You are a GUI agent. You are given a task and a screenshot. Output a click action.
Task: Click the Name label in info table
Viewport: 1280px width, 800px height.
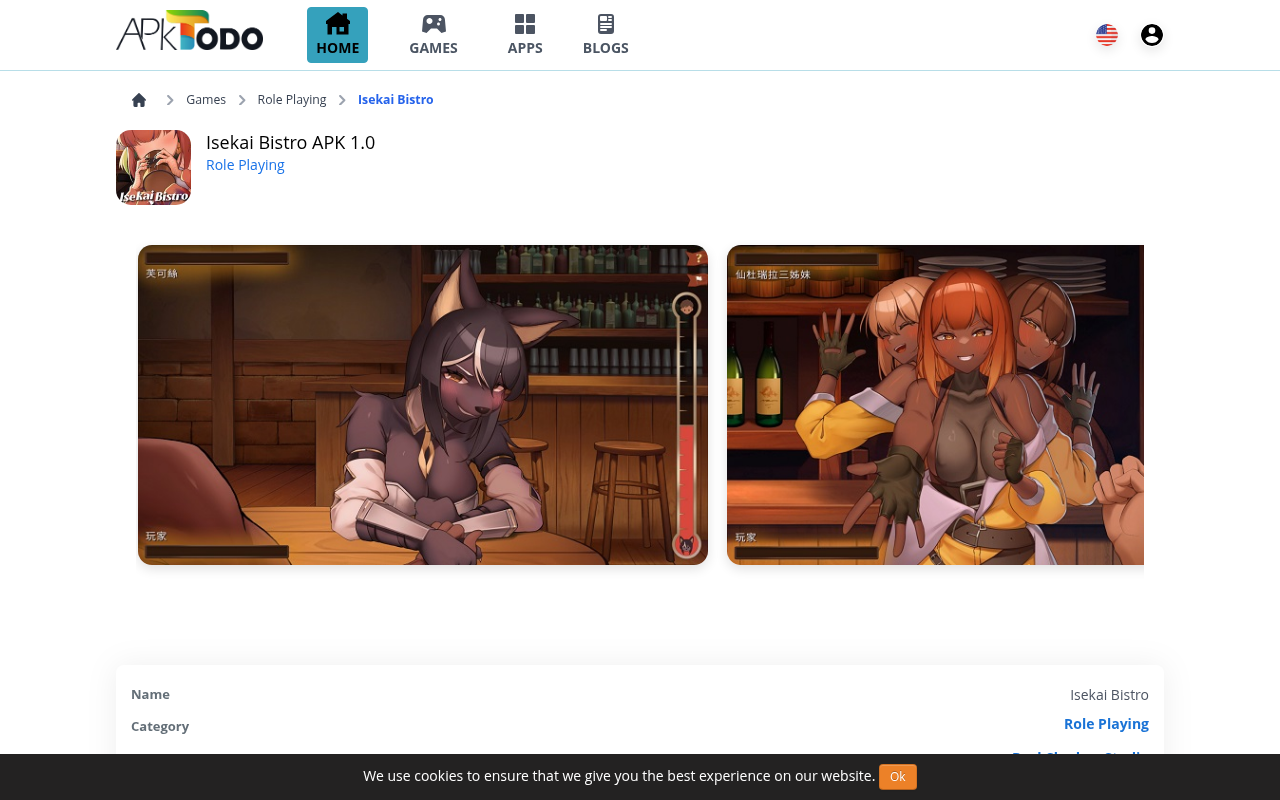point(150,695)
